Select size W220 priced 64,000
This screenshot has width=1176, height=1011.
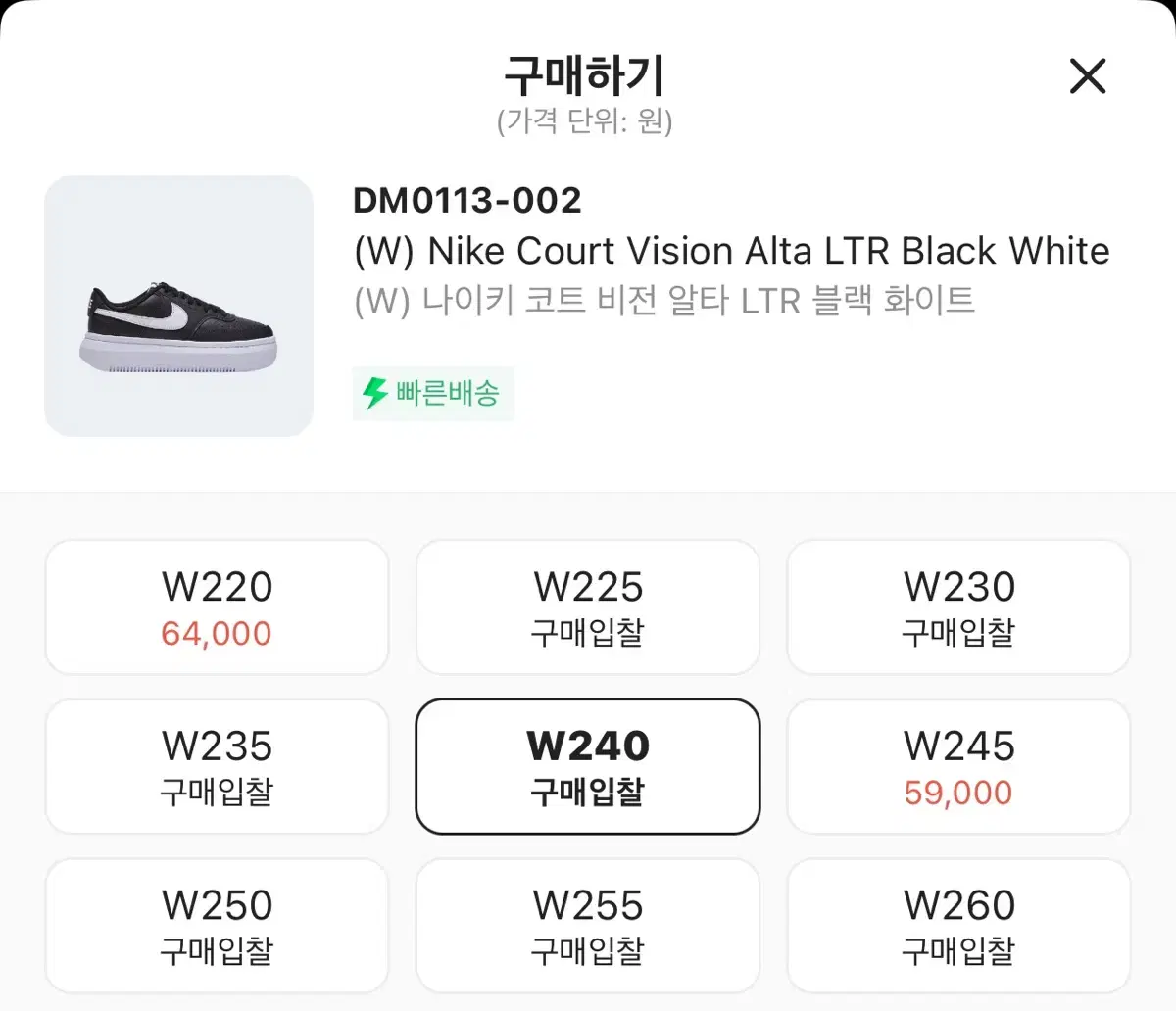click(x=217, y=606)
